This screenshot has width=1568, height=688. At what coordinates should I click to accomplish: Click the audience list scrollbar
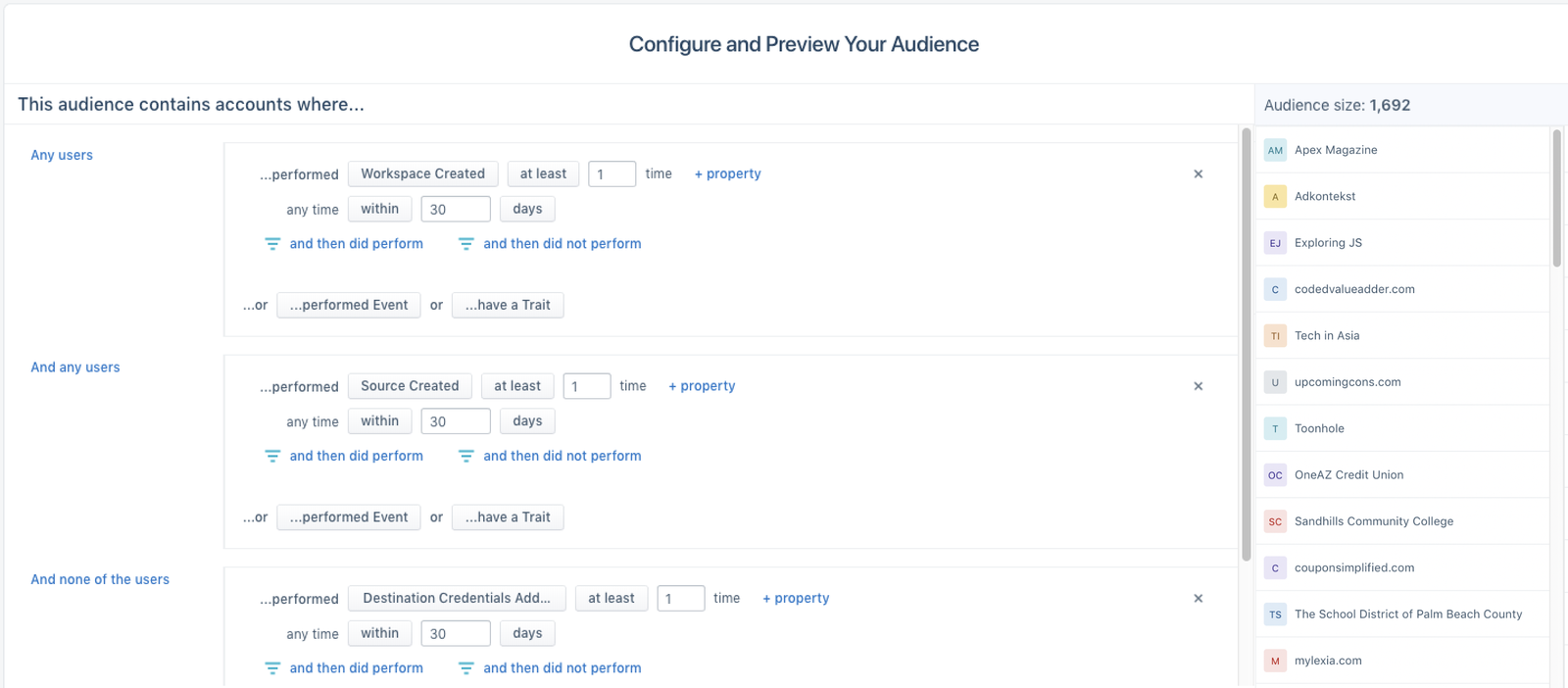pyautogui.click(x=1556, y=198)
